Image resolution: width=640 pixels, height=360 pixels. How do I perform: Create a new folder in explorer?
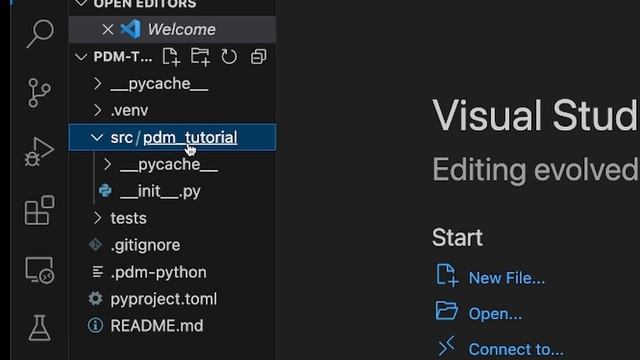[200, 56]
